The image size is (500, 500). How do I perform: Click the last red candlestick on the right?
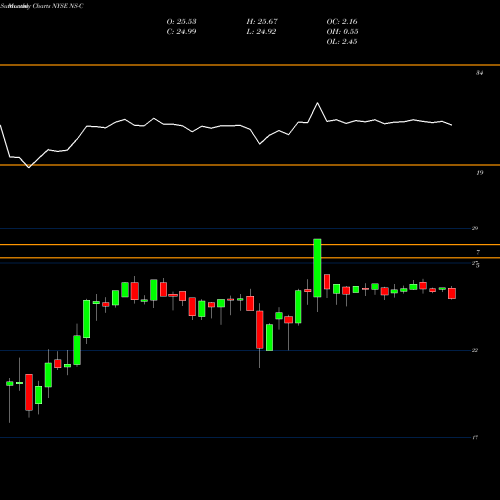click(x=452, y=294)
